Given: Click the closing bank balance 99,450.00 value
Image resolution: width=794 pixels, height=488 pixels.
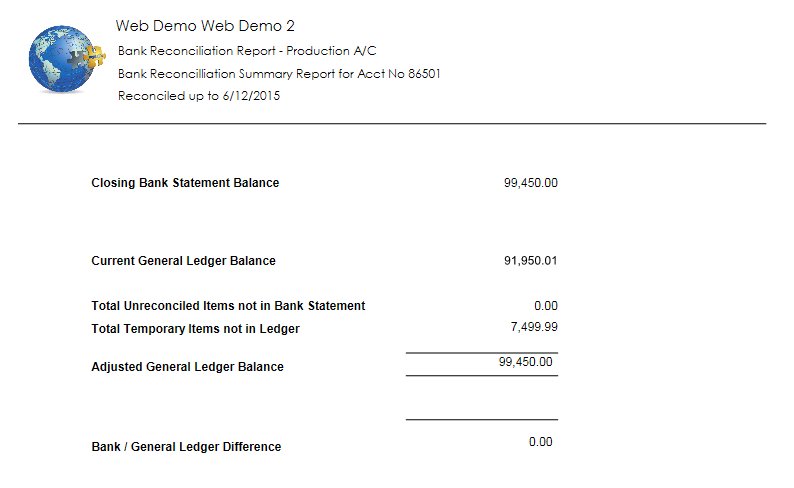Looking at the screenshot, I should coord(531,183).
